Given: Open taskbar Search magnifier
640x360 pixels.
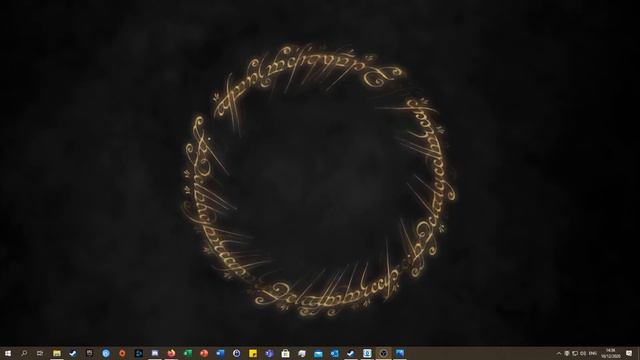Looking at the screenshot, I should point(24,353).
